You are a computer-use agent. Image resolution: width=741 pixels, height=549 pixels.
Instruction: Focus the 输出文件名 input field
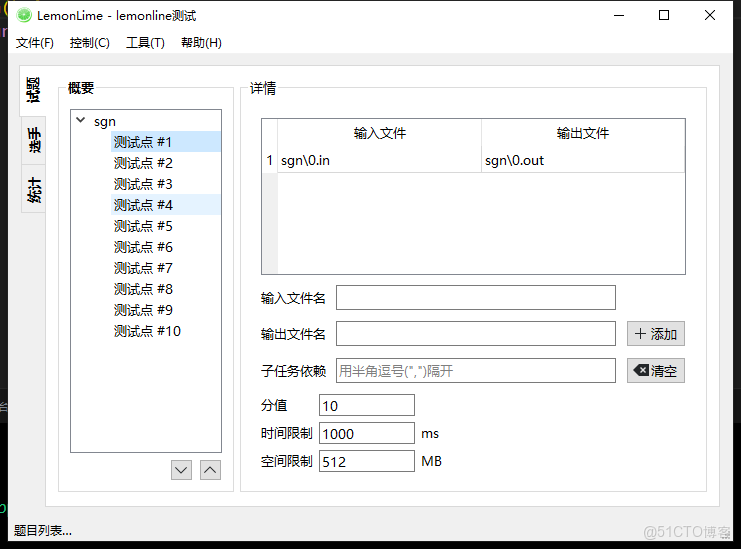[476, 334]
